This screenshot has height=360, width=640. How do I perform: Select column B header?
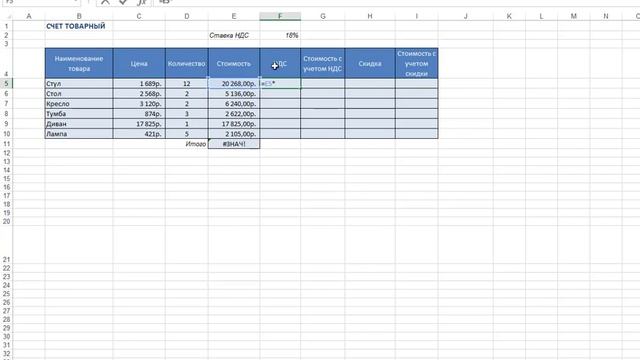coord(79,16)
